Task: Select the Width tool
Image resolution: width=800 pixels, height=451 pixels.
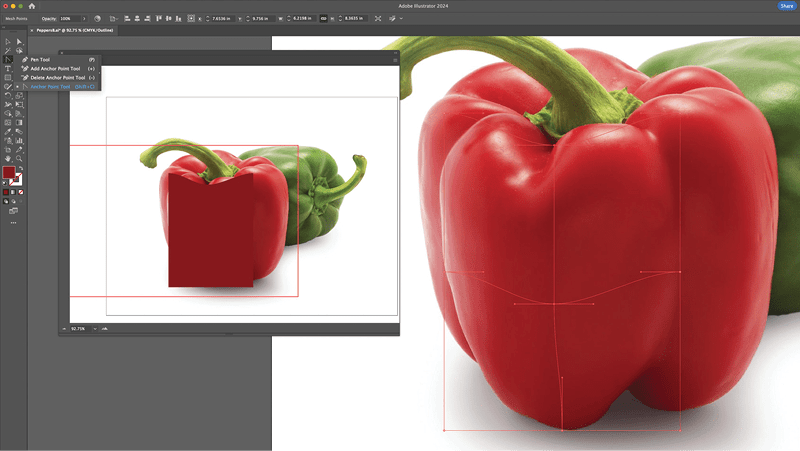Action: [8, 105]
